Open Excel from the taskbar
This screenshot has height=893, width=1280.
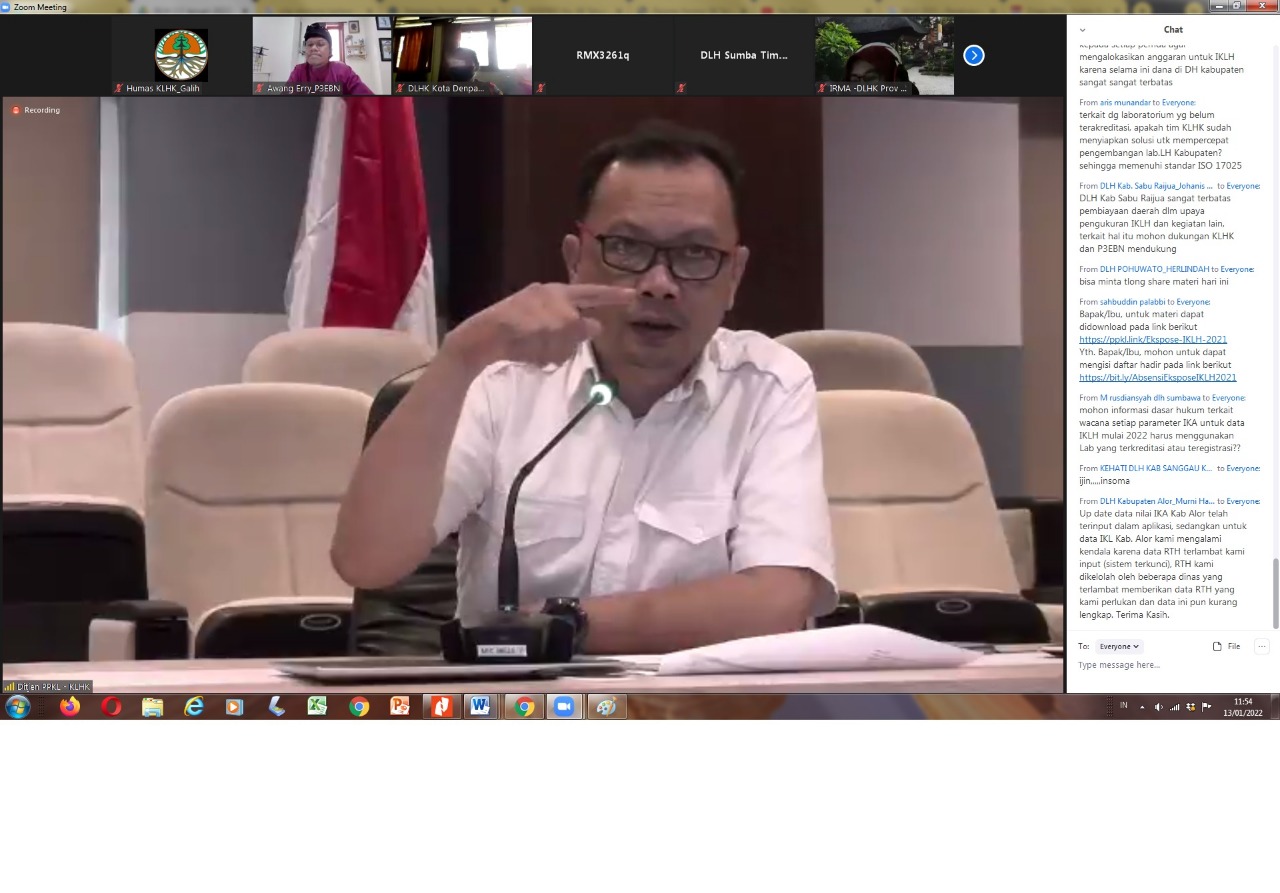(x=317, y=707)
